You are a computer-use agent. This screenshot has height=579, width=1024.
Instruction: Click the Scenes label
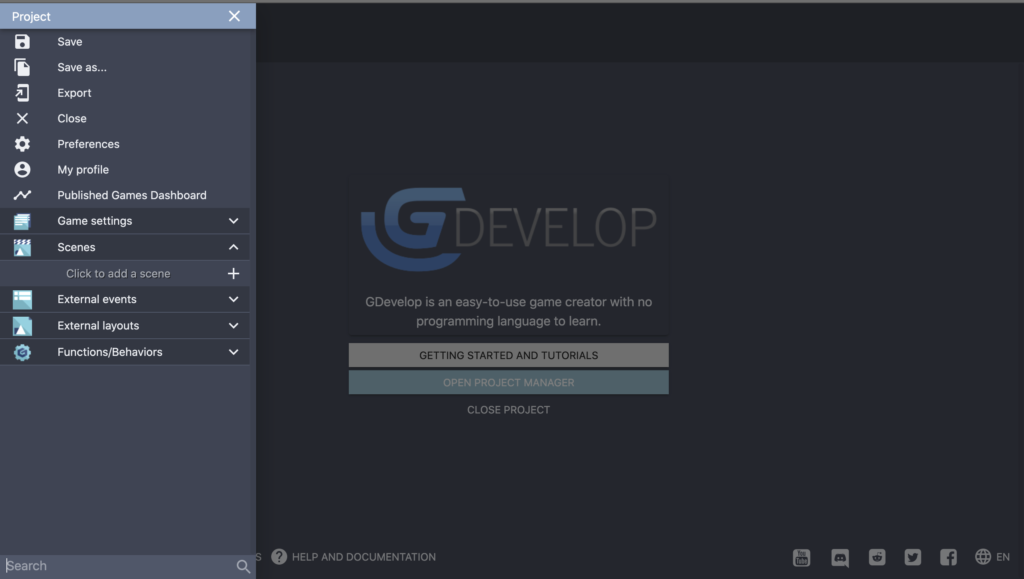click(76, 247)
